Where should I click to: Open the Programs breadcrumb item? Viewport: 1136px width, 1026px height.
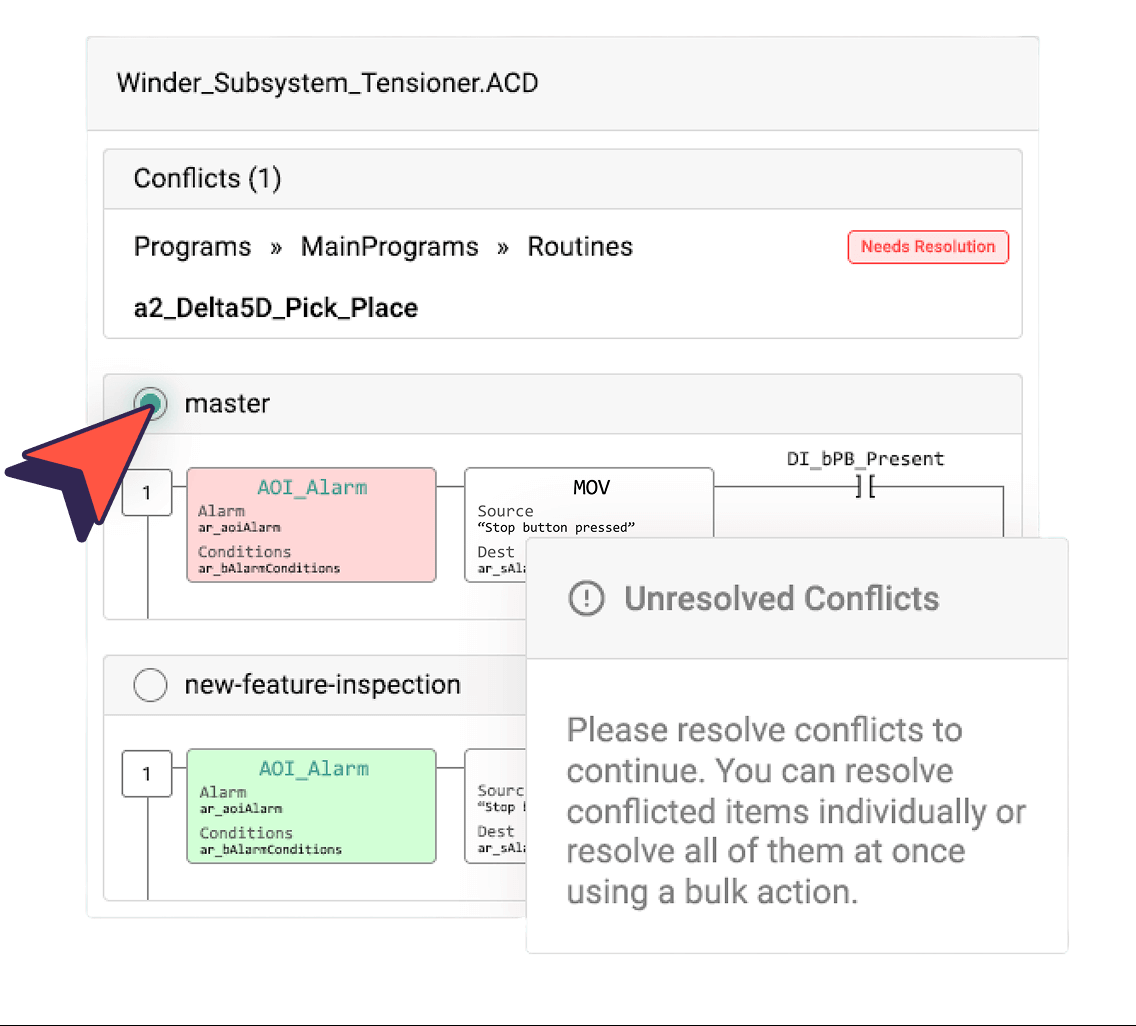point(192,246)
